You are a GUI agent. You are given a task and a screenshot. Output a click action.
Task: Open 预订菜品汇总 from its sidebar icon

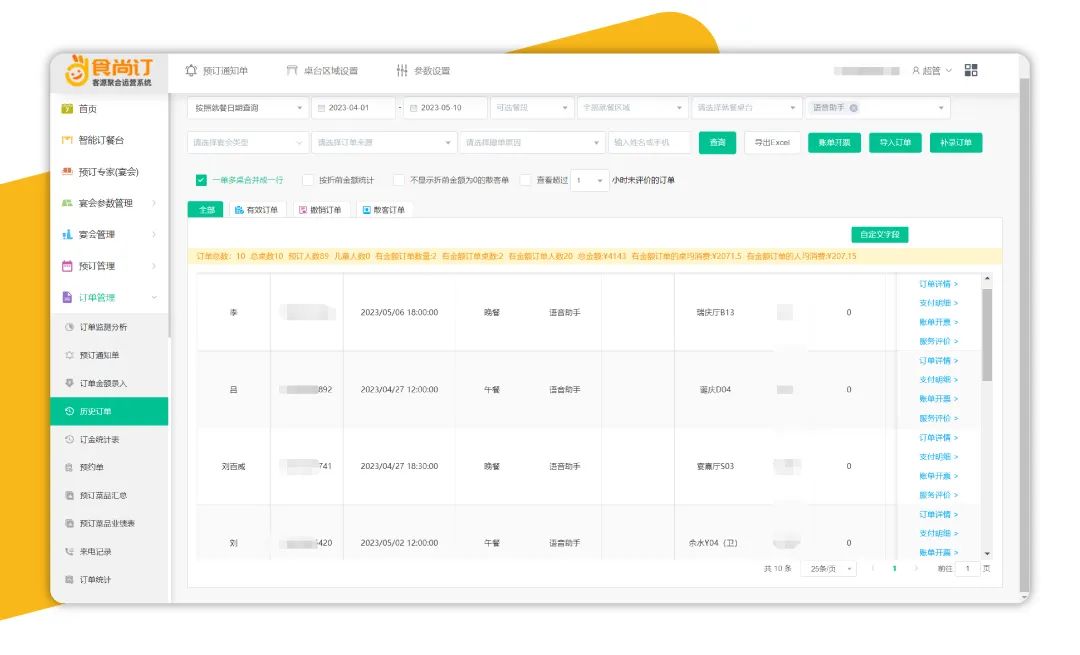(x=69, y=495)
